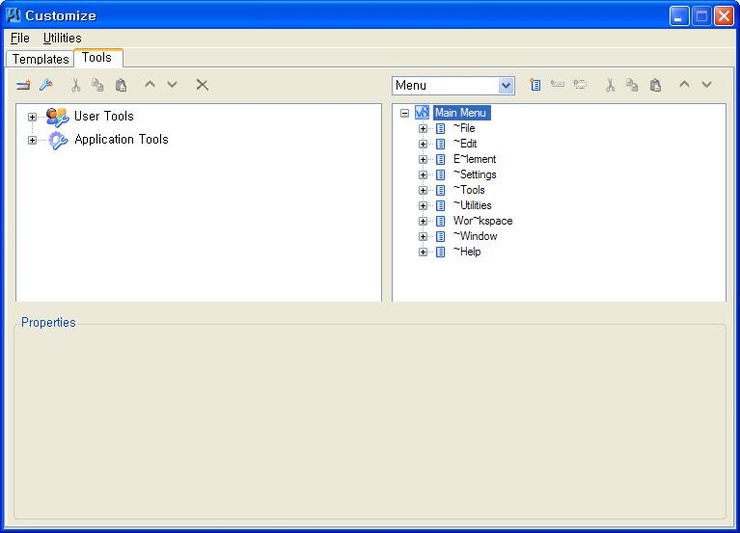Viewport: 740px width, 533px height.
Task: Expand the ~File menu node
Action: click(423, 129)
